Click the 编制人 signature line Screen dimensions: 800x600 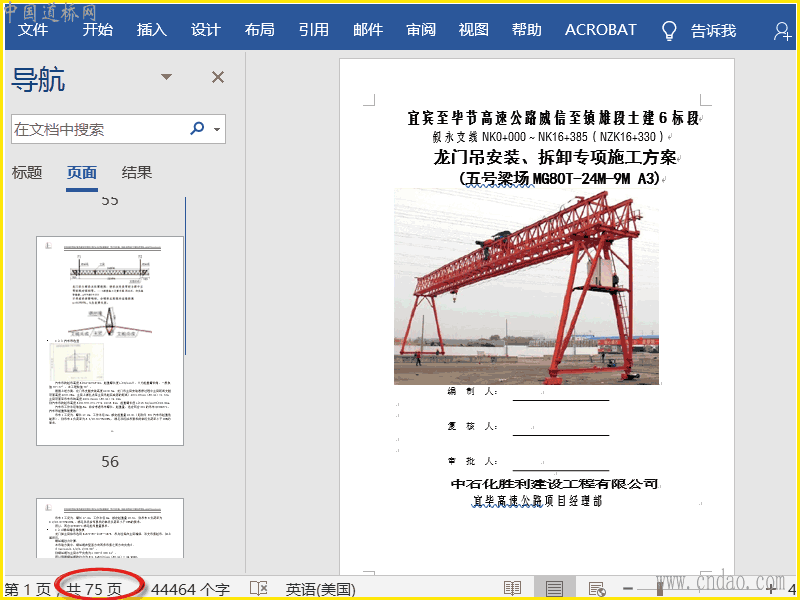[x=561, y=400]
